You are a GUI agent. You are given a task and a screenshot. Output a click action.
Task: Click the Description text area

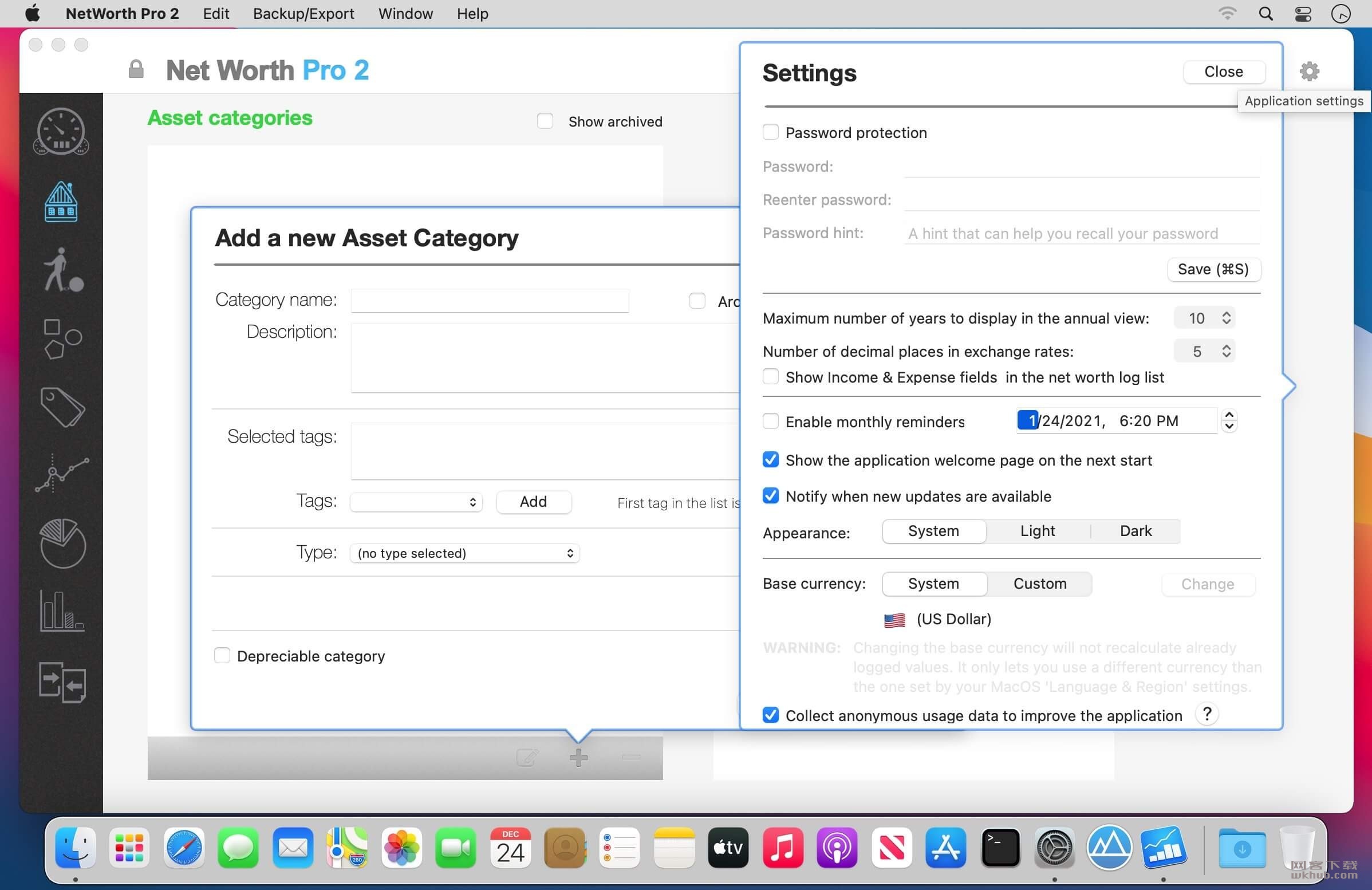[545, 357]
